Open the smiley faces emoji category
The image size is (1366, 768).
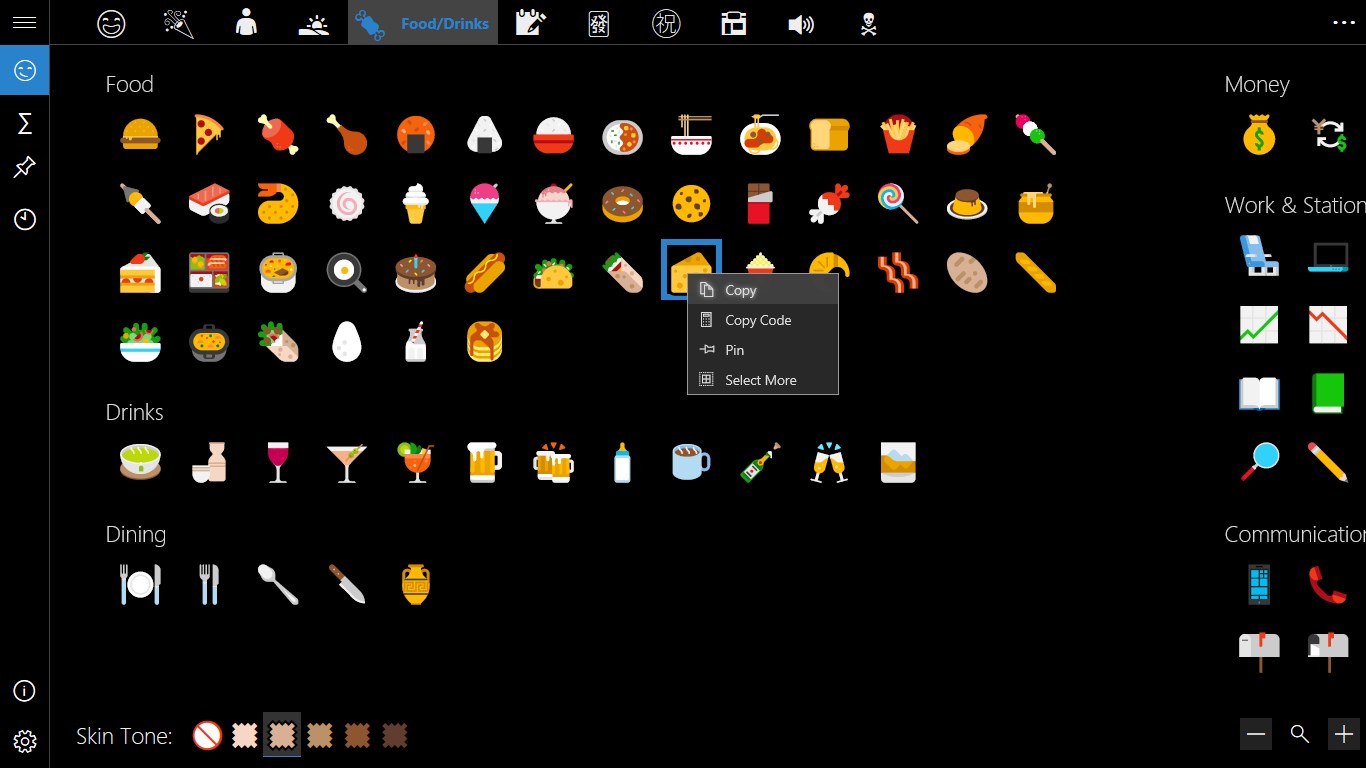point(110,23)
